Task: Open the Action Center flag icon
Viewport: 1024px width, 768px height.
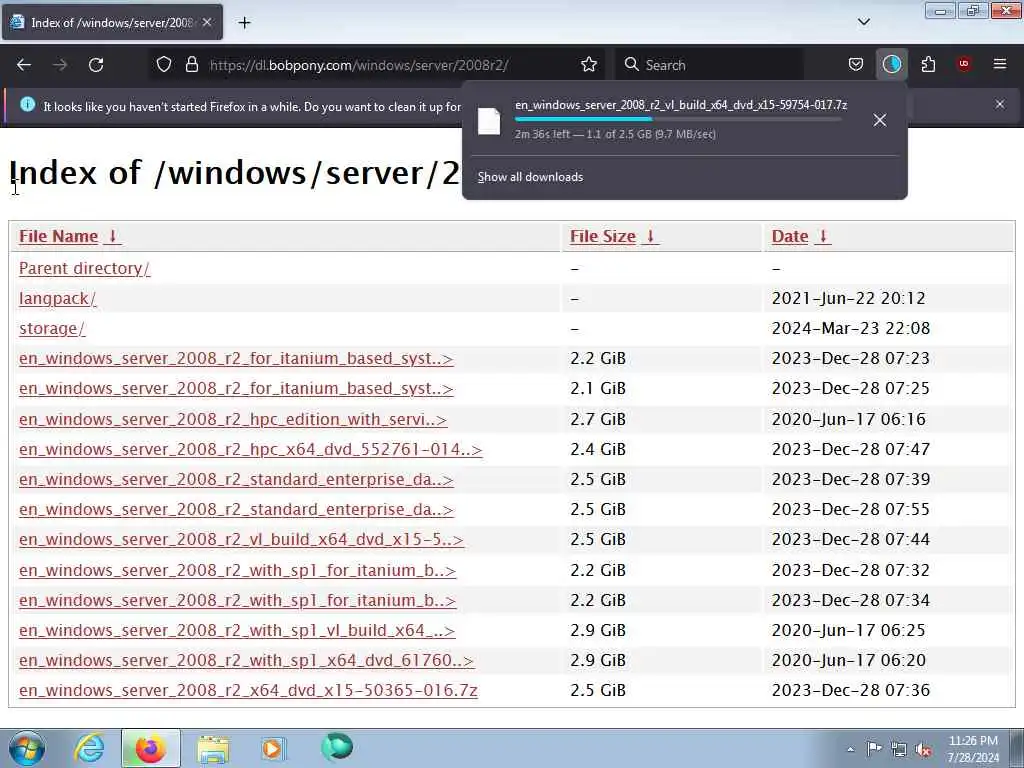Action: click(874, 749)
